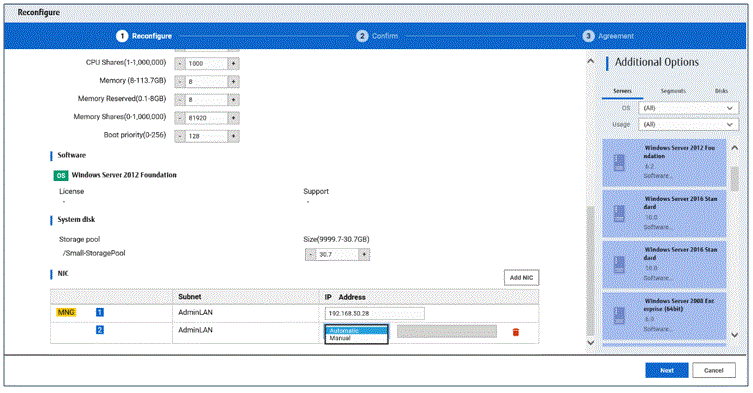Delete NIC 2 with the trash icon

pos(516,332)
